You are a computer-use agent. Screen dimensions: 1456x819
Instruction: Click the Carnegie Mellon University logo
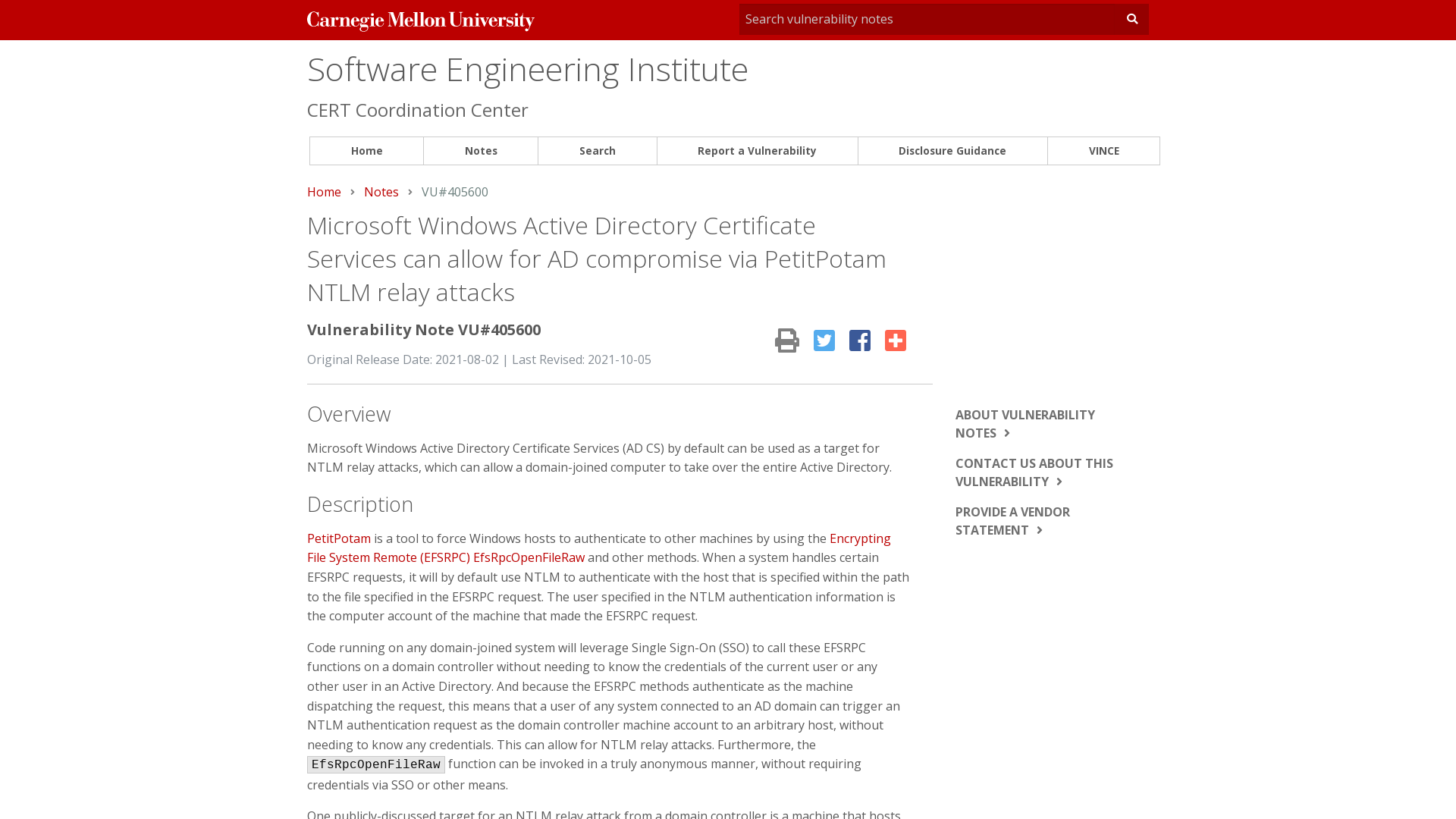(x=420, y=20)
